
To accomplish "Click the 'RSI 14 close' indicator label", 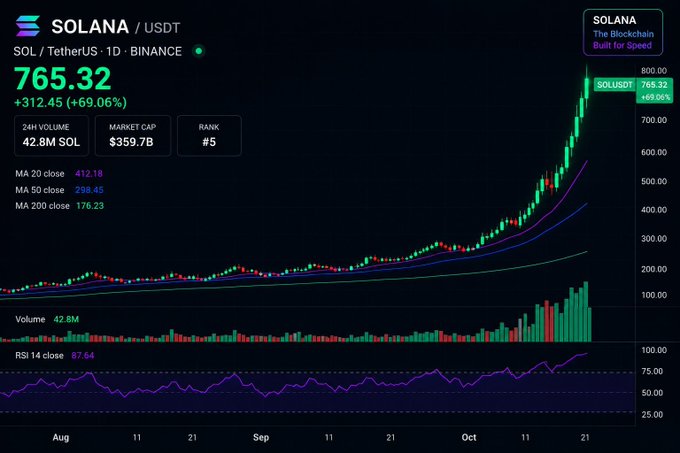I will [x=39, y=355].
